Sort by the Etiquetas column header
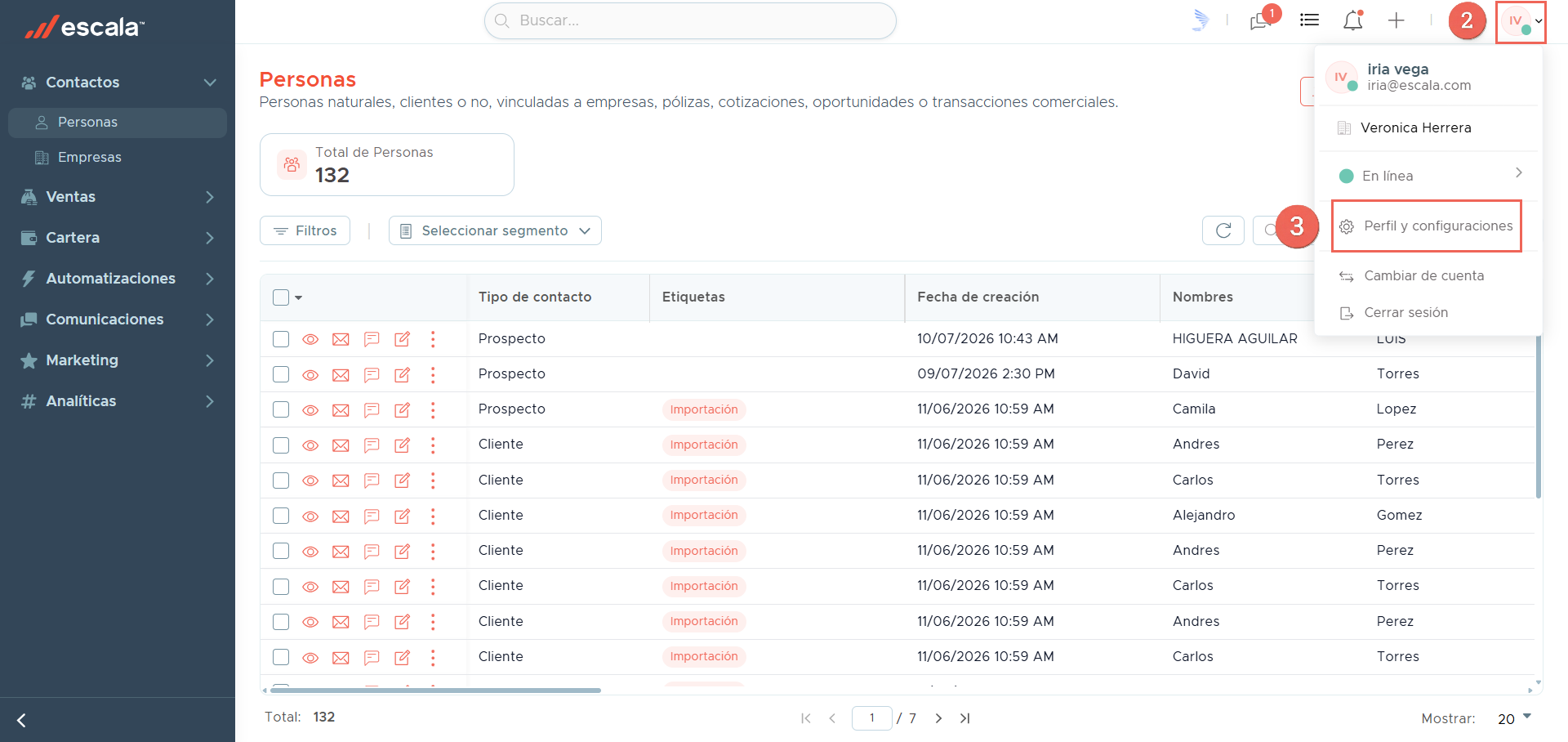Screen dimensions: 1568x742 (693, 297)
